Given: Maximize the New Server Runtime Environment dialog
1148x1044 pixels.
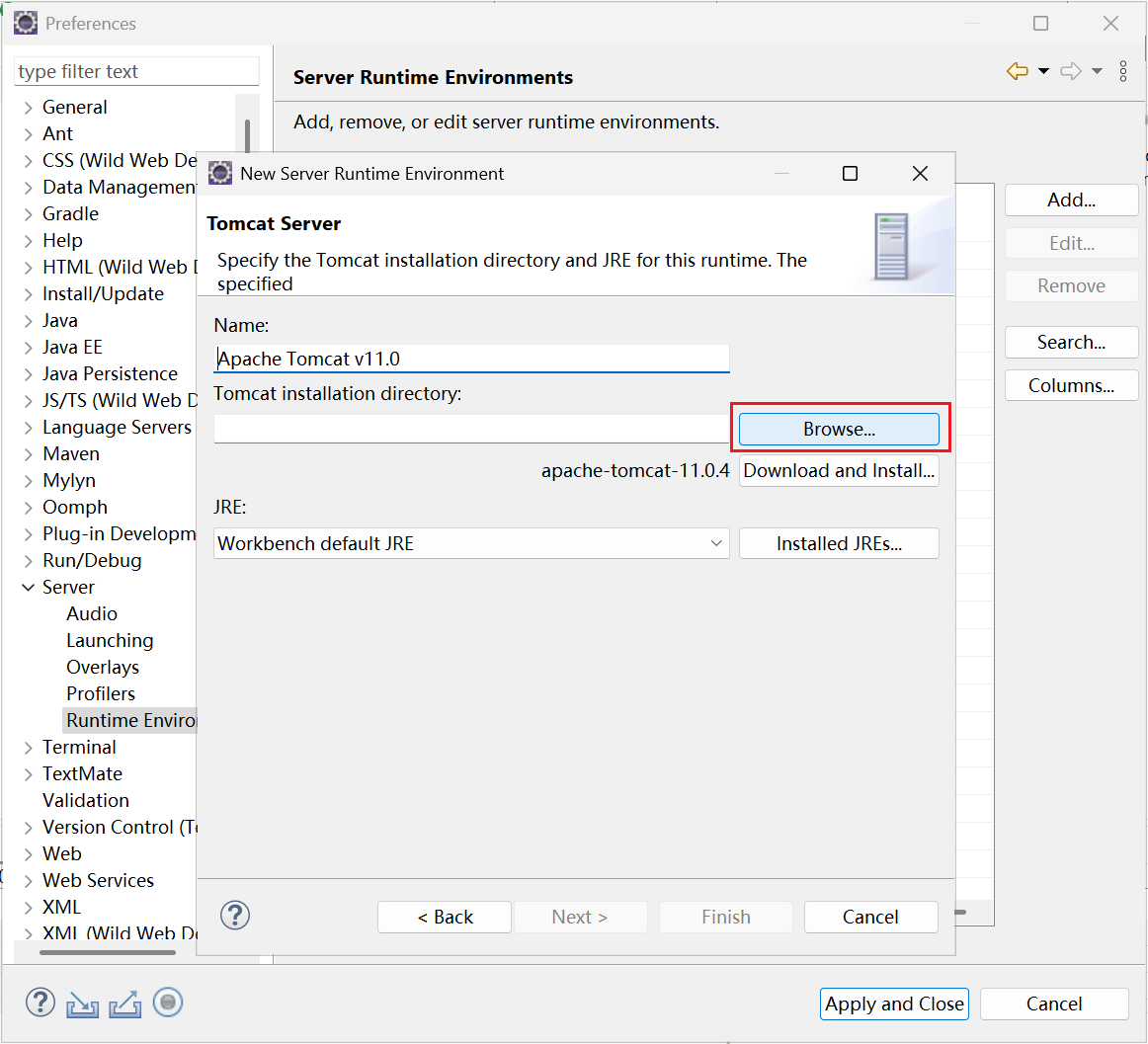Looking at the screenshot, I should (850, 174).
